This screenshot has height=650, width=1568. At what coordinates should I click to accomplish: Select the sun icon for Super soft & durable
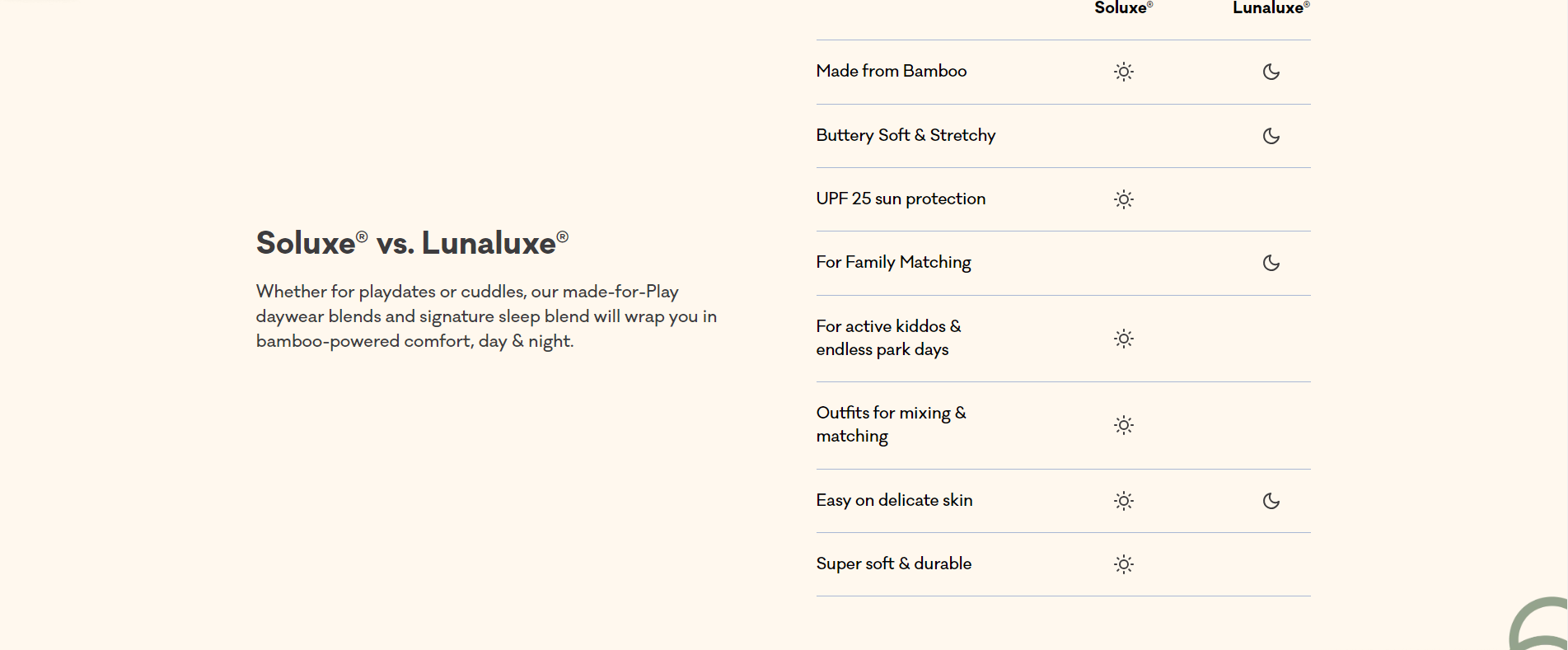coord(1123,564)
